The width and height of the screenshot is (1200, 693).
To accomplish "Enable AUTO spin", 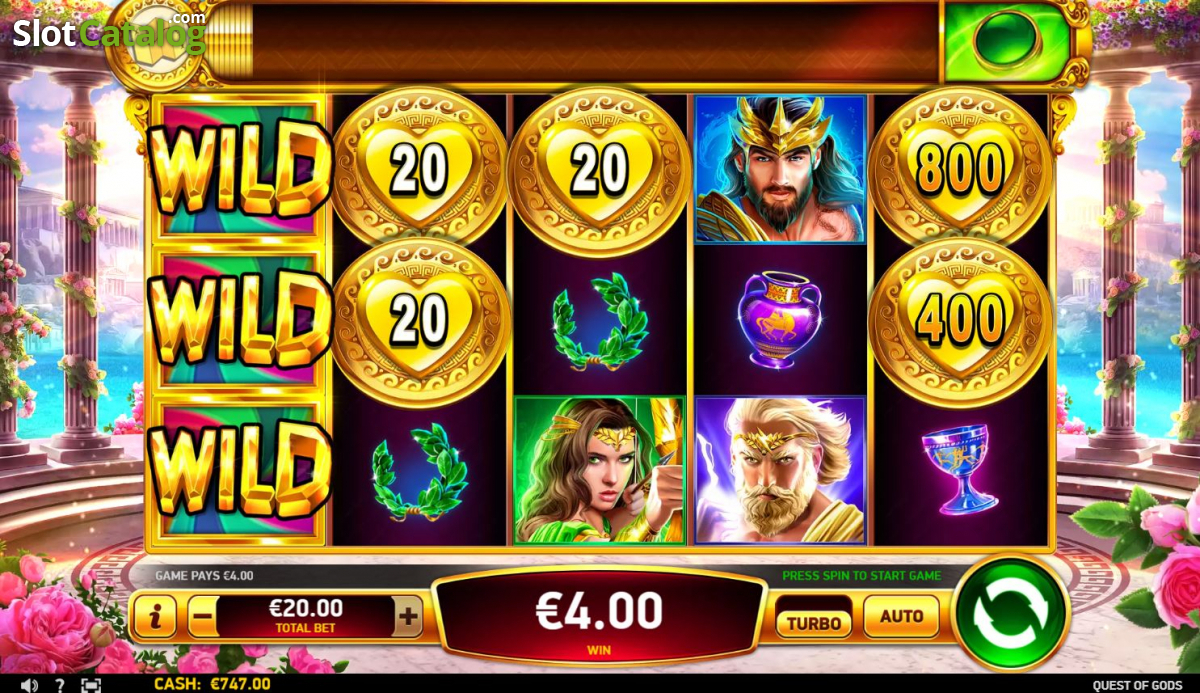I will pos(901,617).
